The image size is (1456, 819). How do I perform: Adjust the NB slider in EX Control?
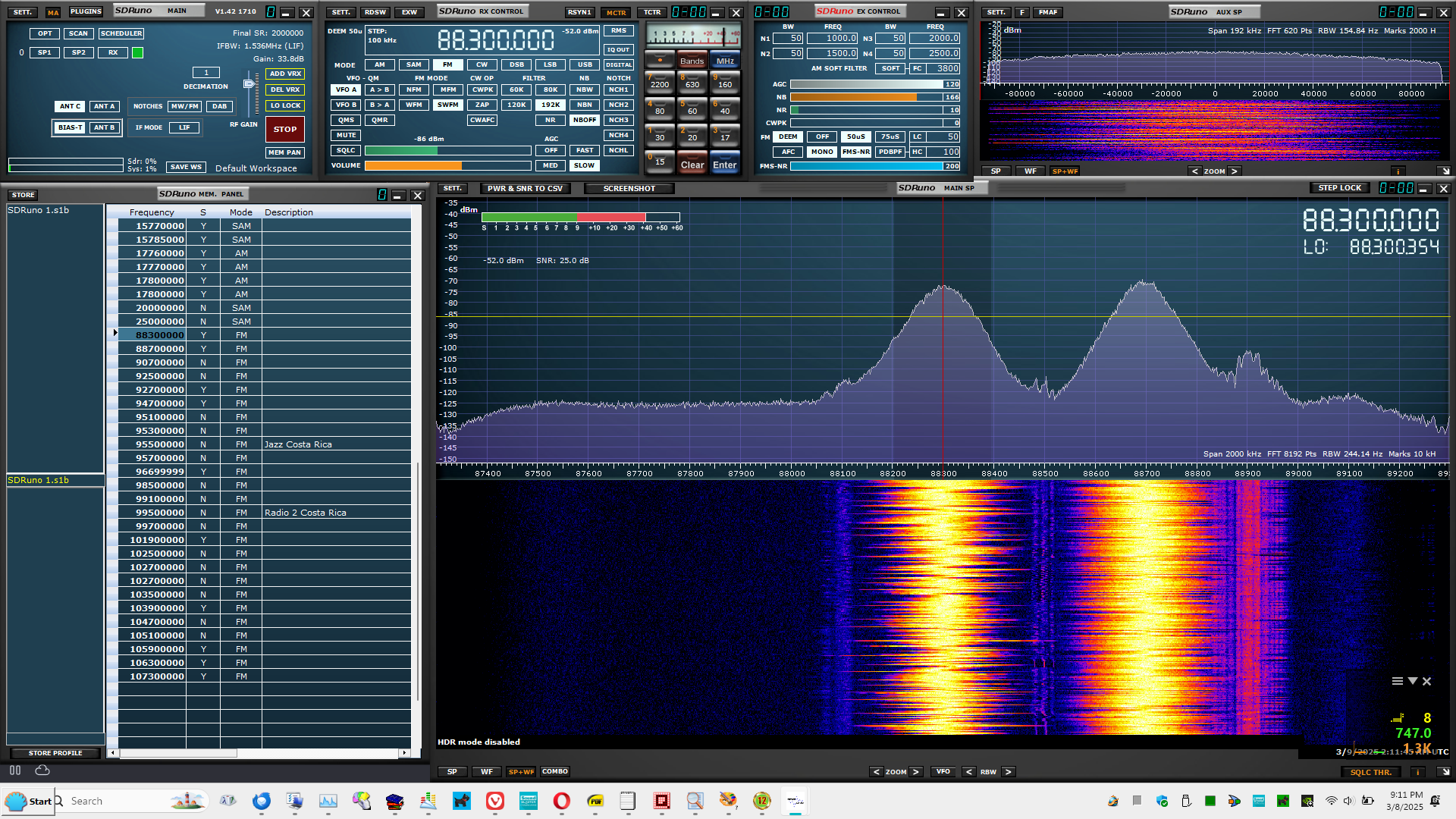pyautogui.click(x=867, y=97)
